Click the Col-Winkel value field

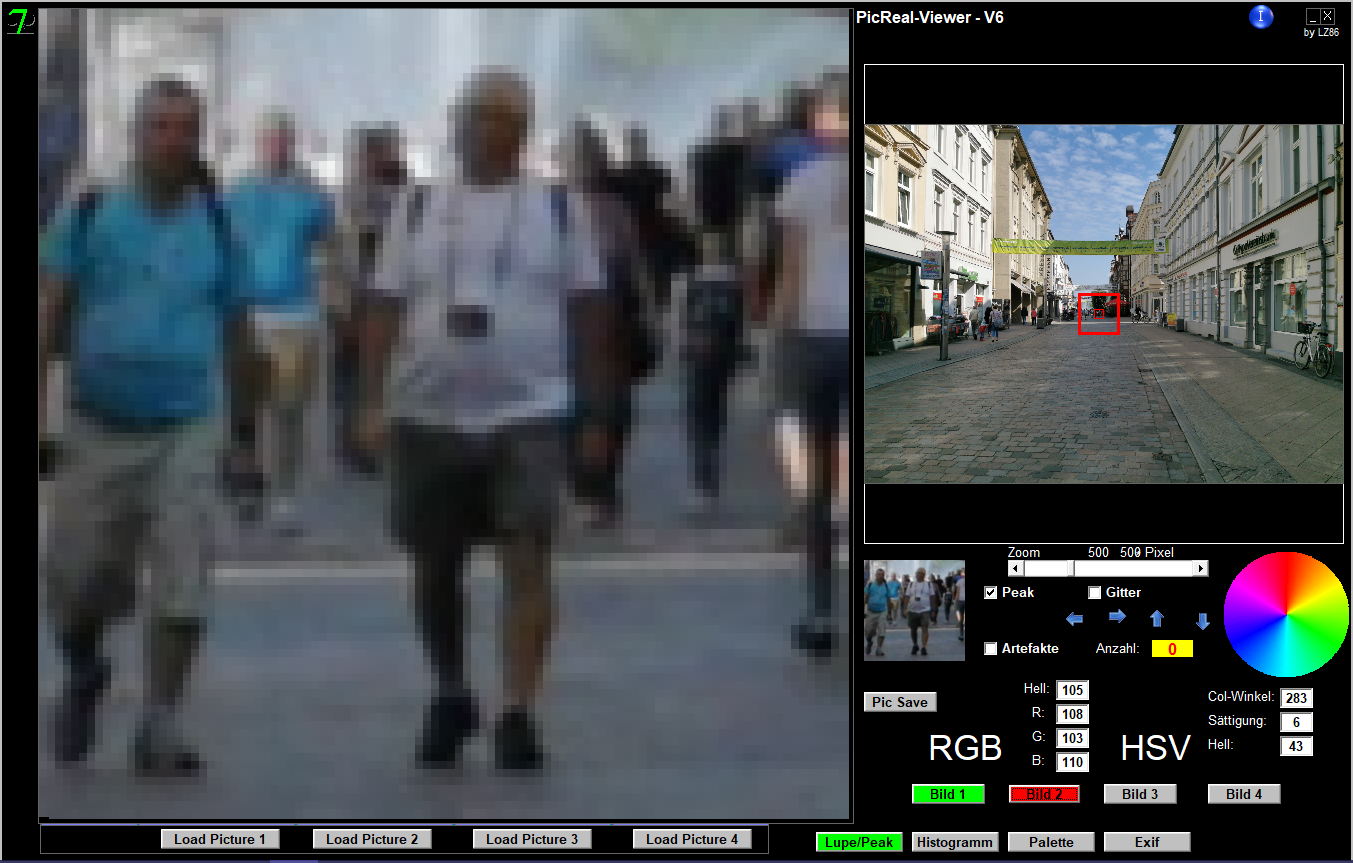(x=1296, y=698)
